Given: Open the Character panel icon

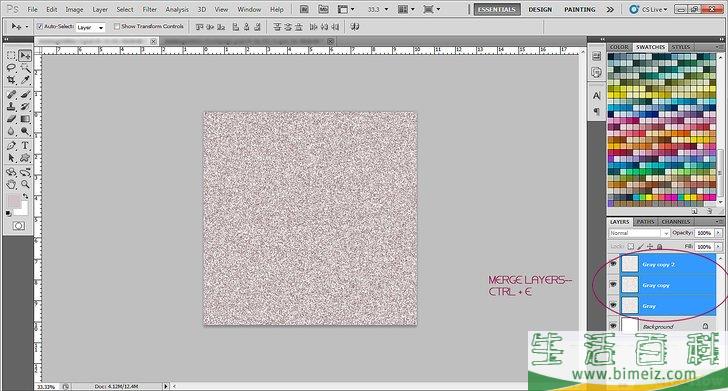Looking at the screenshot, I should point(597,96).
